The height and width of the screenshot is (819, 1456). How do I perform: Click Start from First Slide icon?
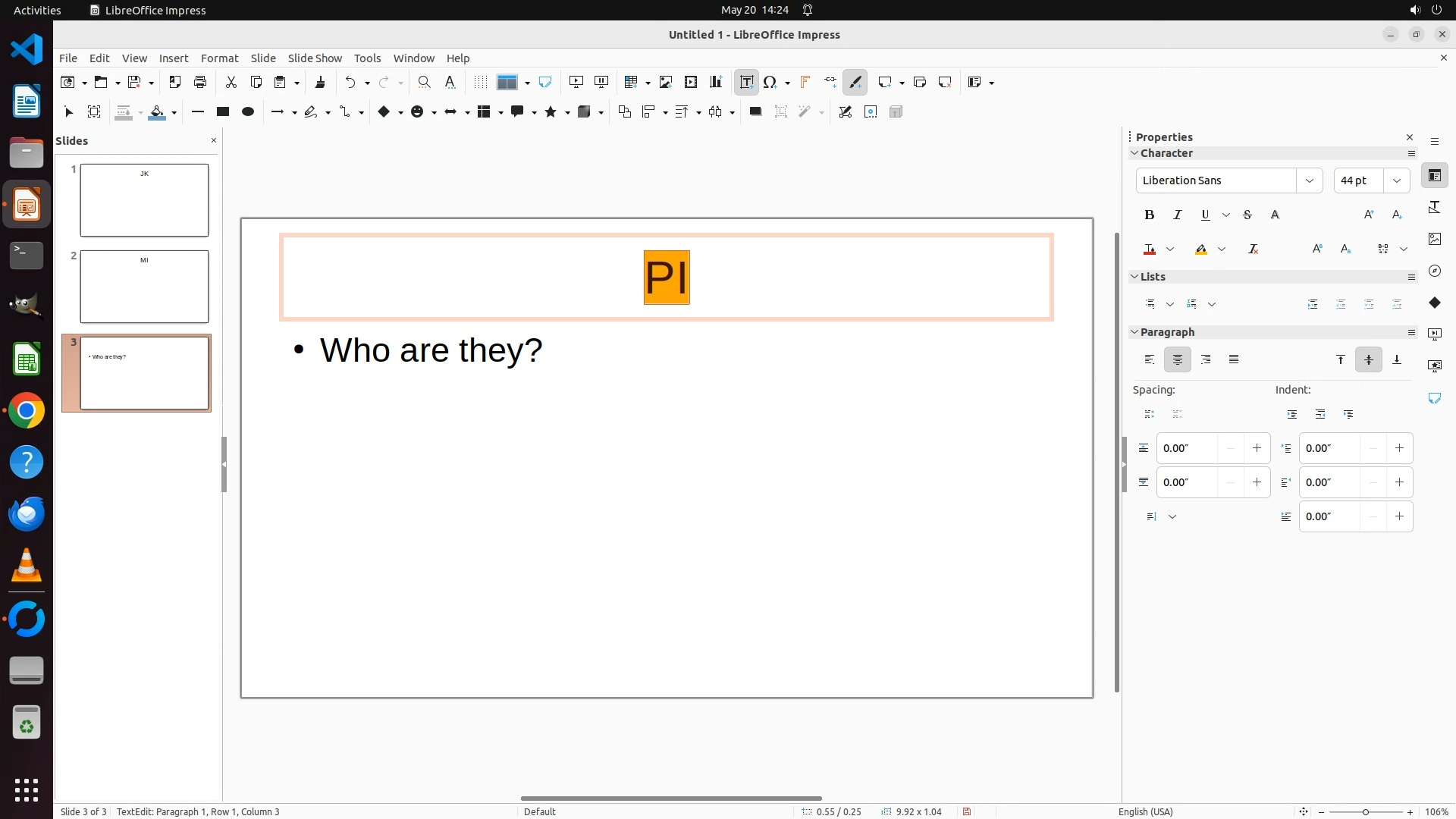click(x=576, y=82)
